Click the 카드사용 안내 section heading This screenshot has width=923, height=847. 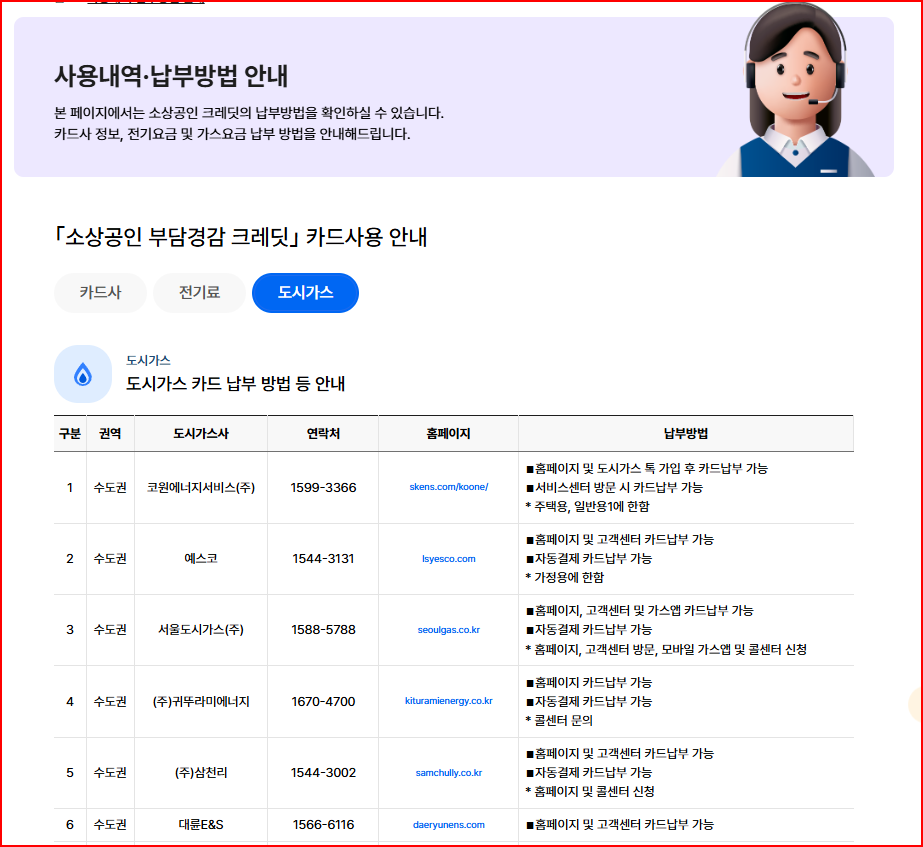click(240, 237)
